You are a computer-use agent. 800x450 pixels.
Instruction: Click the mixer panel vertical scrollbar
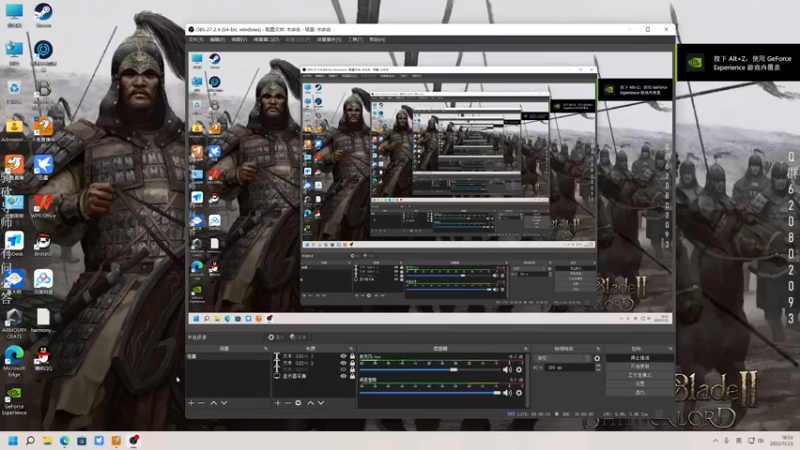click(x=527, y=380)
